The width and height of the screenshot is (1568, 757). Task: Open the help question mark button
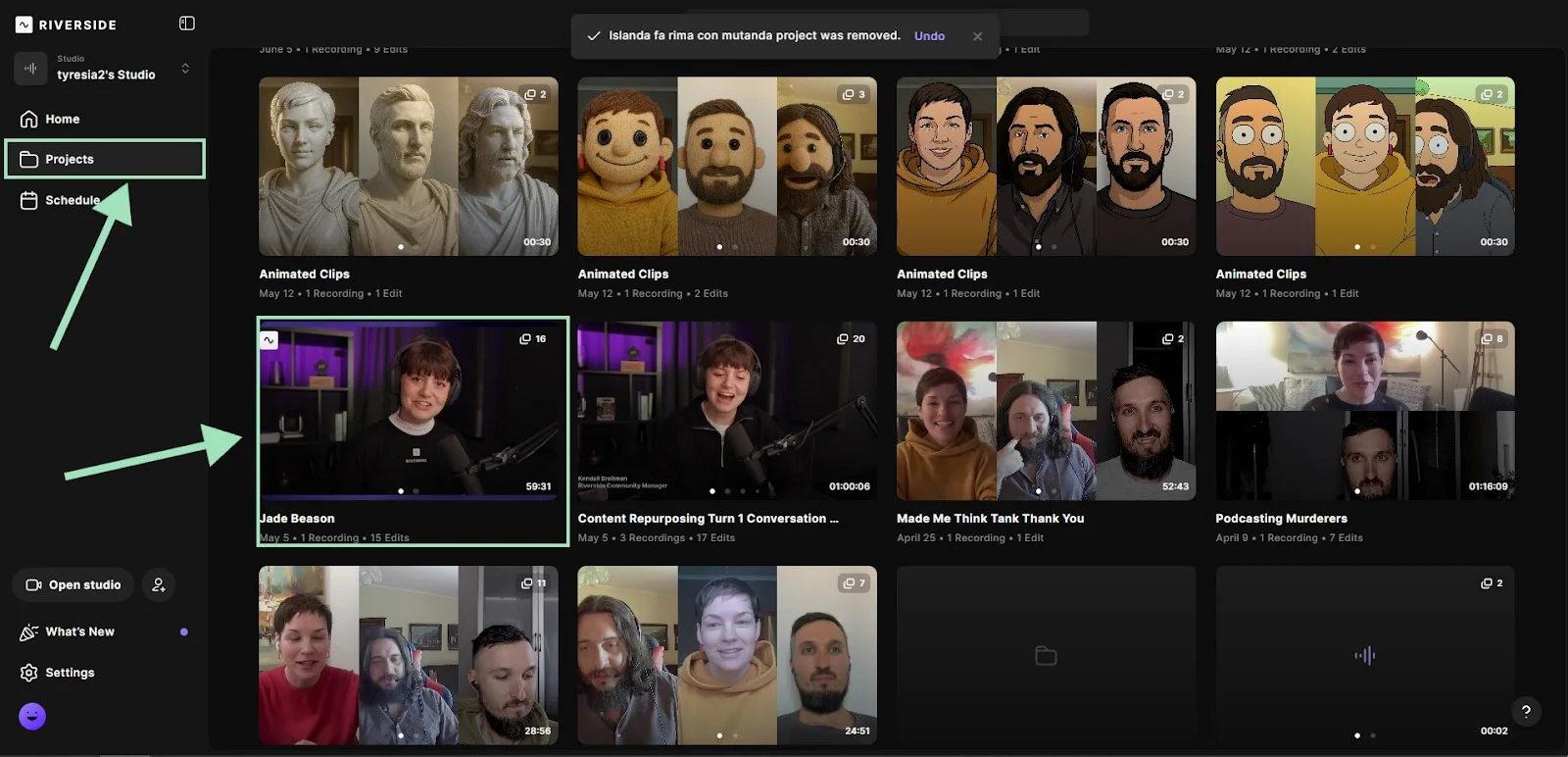click(1526, 712)
